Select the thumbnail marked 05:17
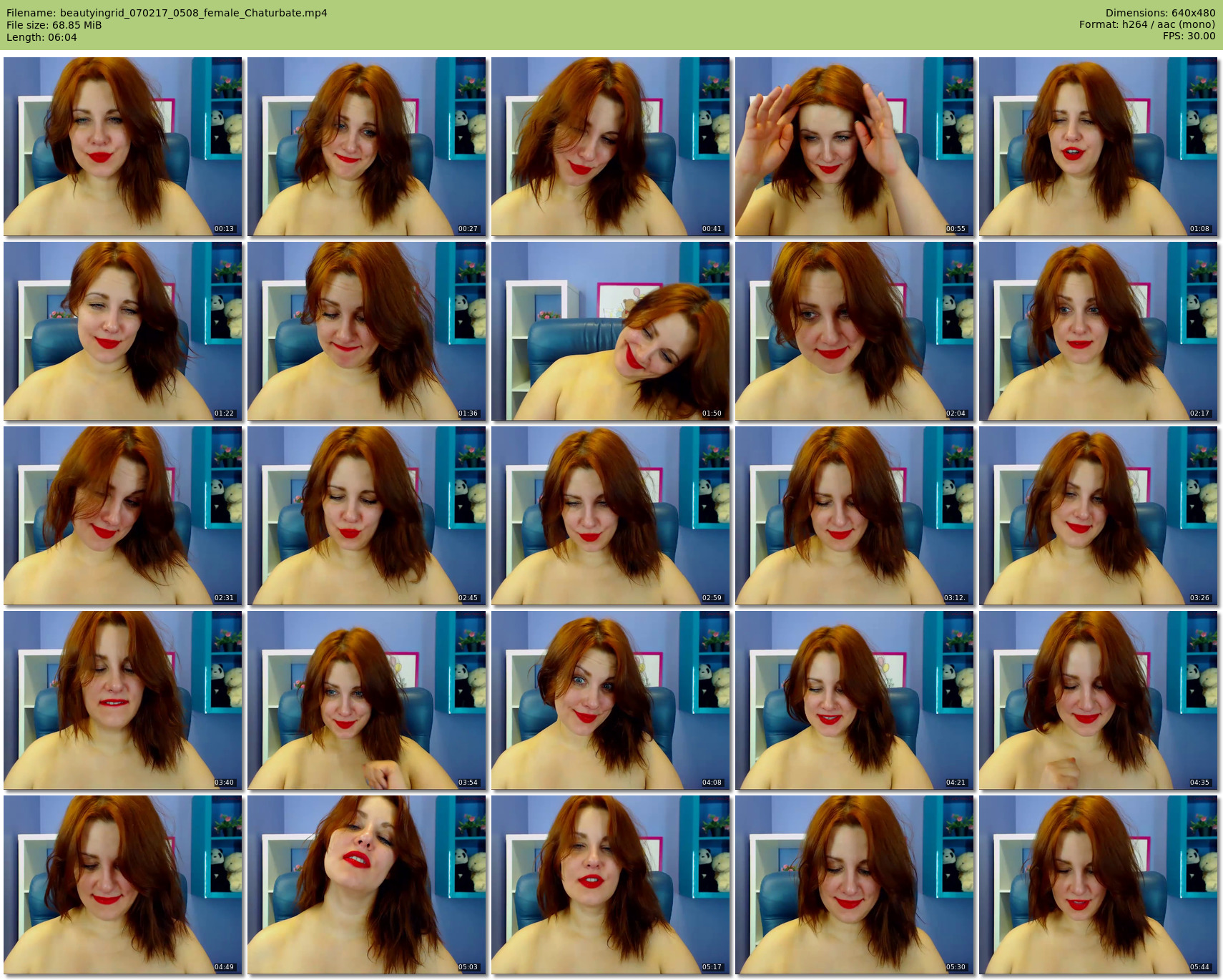 pyautogui.click(x=611, y=885)
